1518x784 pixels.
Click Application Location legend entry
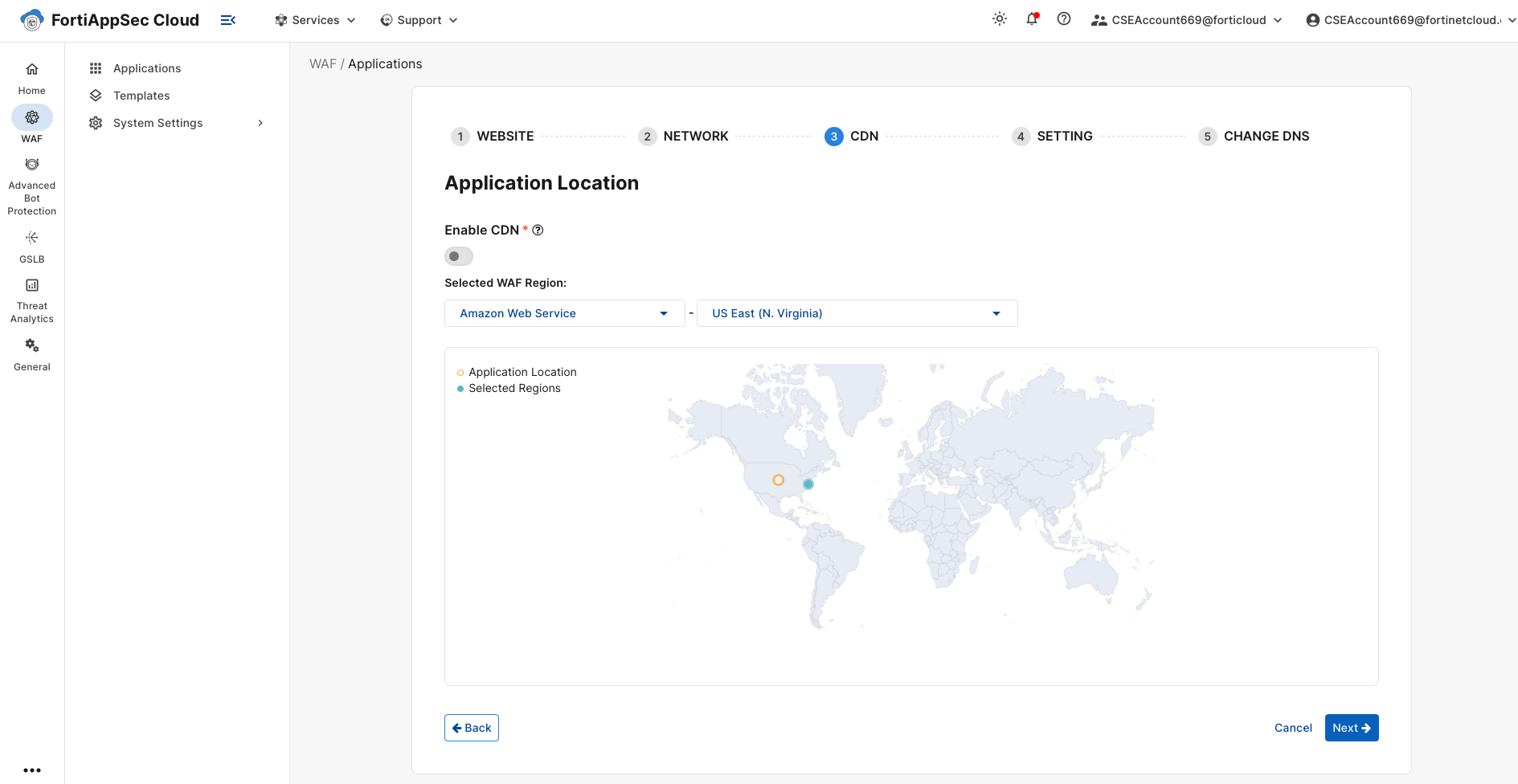(x=517, y=372)
